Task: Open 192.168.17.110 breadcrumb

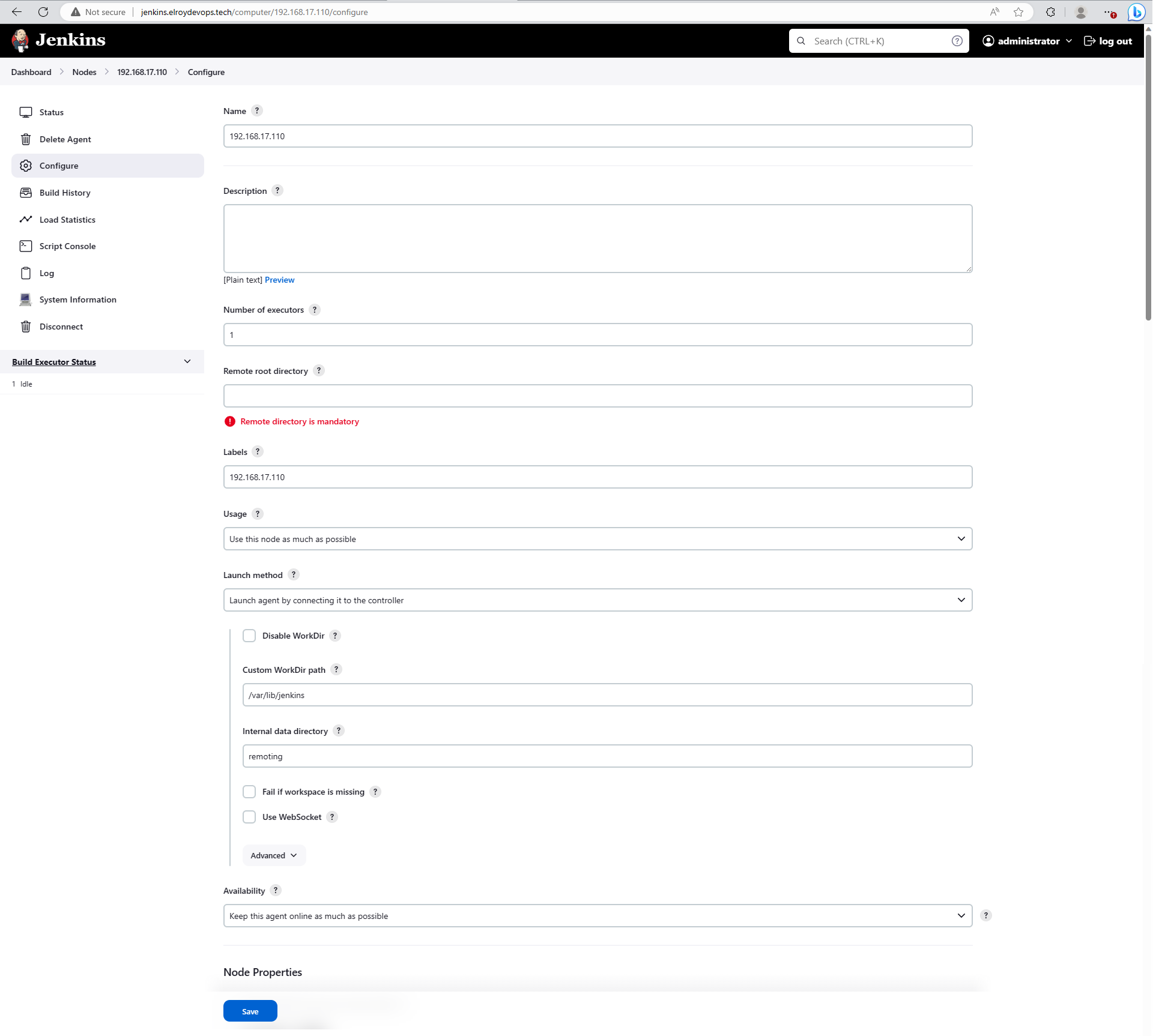Action: [x=142, y=72]
